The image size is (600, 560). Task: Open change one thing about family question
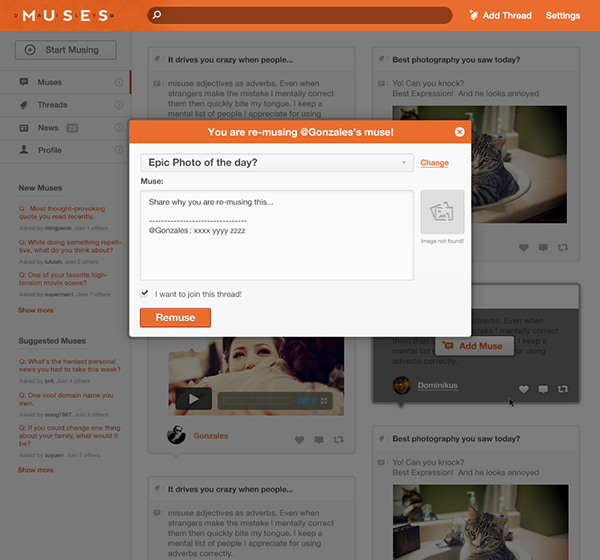point(70,436)
